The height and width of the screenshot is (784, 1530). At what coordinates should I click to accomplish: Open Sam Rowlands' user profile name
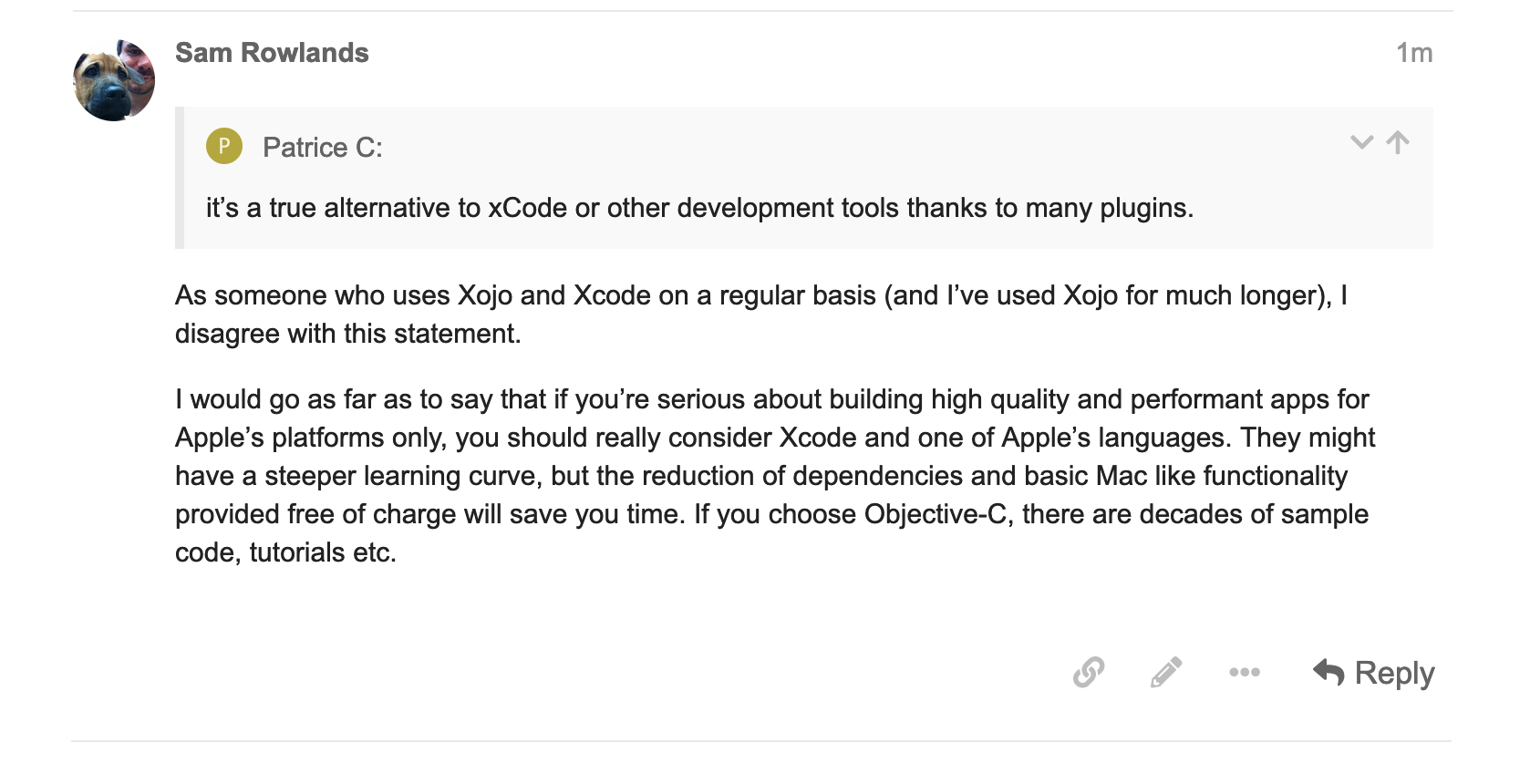[x=272, y=53]
